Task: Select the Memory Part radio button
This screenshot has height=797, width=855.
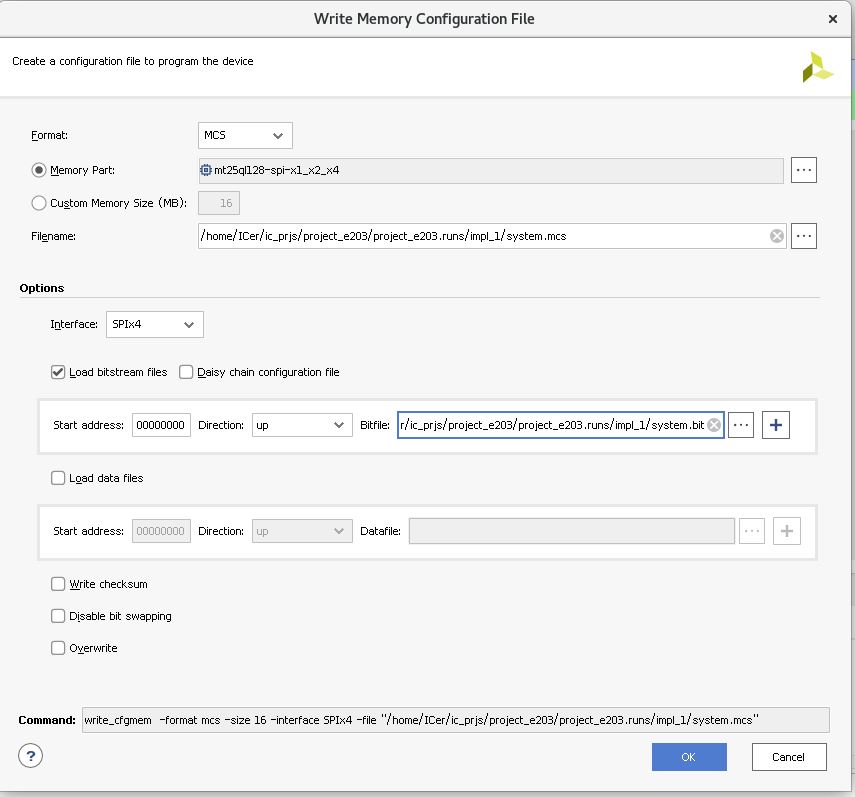Action: pos(39,170)
